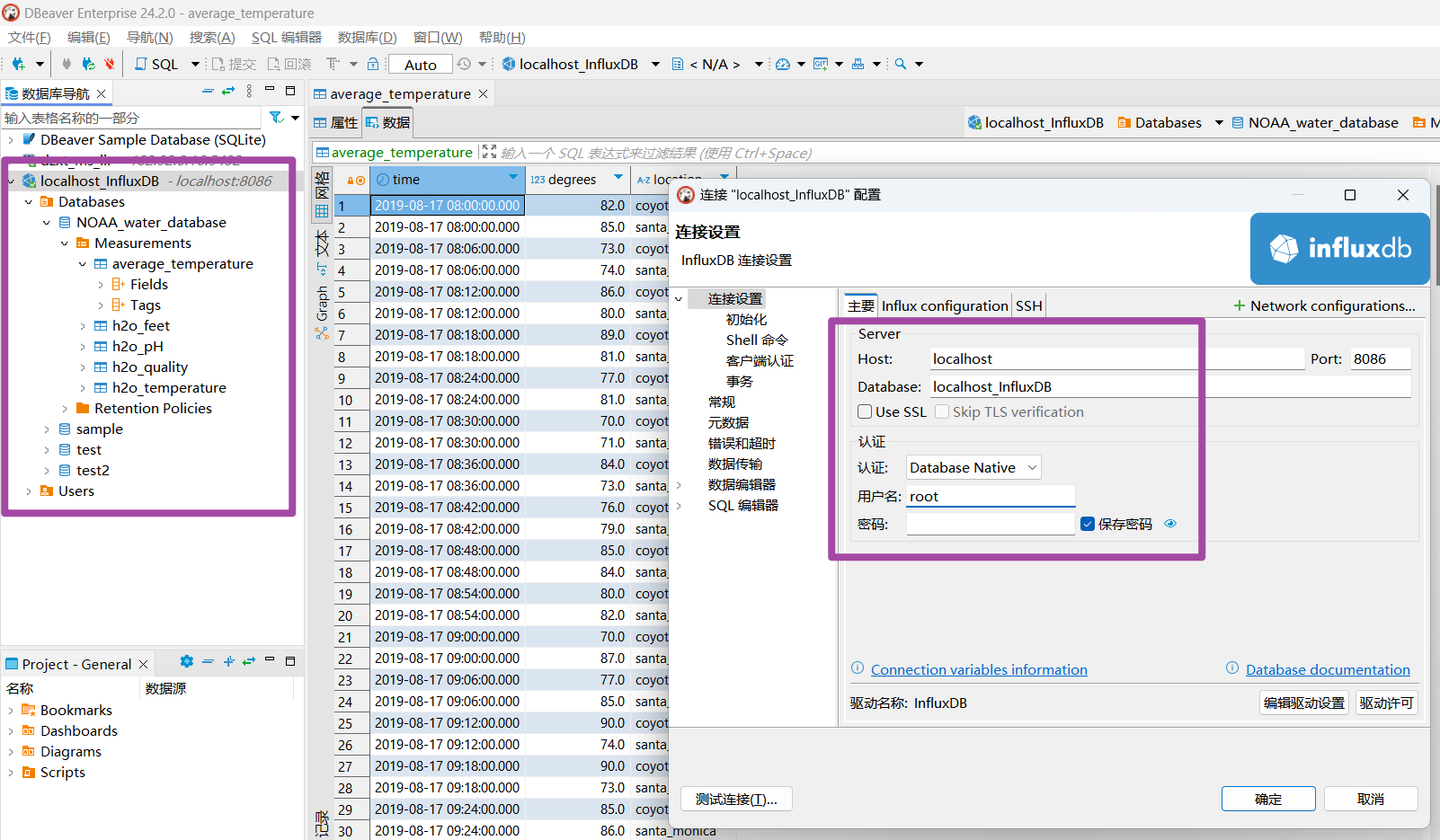Screen dimensions: 1440x840
Task: Switch to Graph view side tab
Action: [322, 312]
